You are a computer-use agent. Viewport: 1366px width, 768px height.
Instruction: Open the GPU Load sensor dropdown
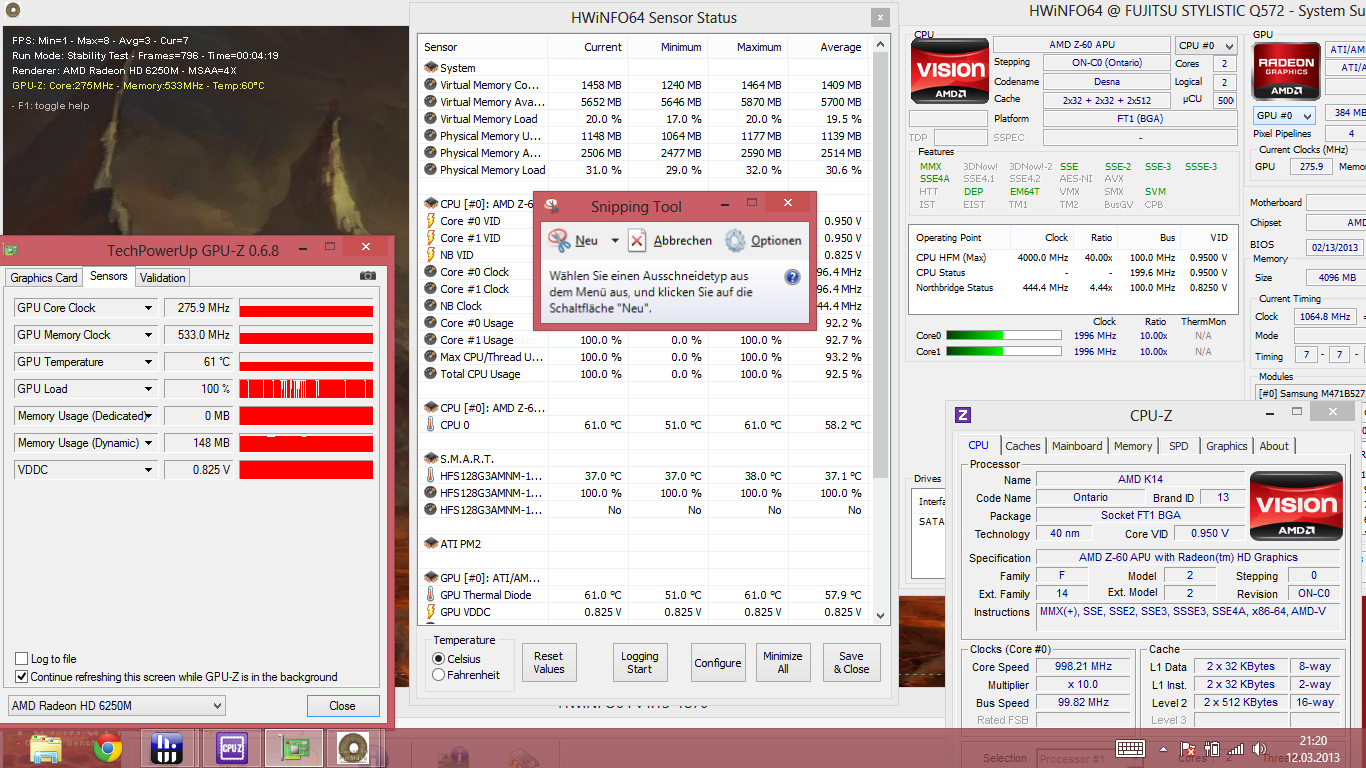click(x=149, y=389)
